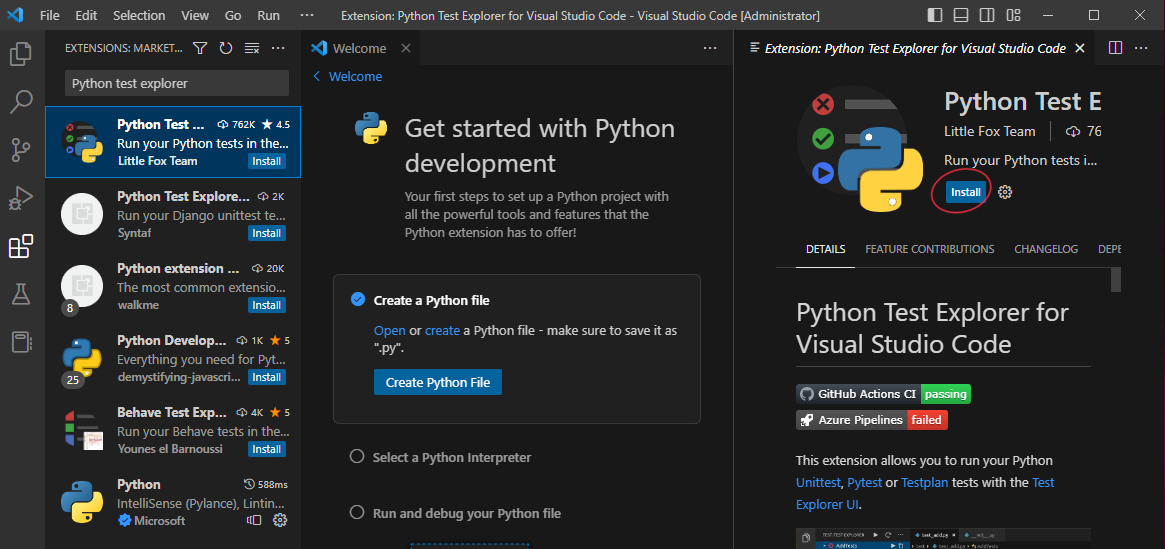Open the Unittest link in extension description
The width and height of the screenshot is (1165, 549).
click(820, 483)
